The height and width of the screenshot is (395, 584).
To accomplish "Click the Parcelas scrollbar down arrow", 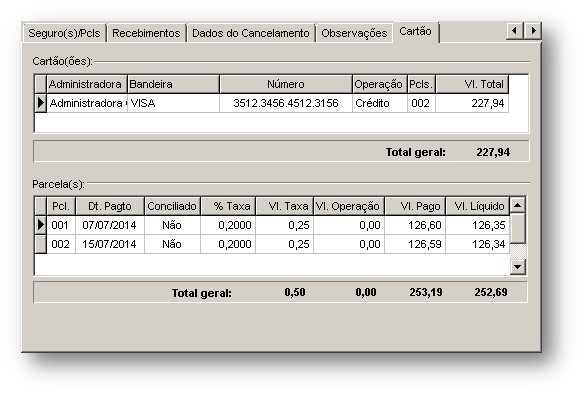I will 518,267.
